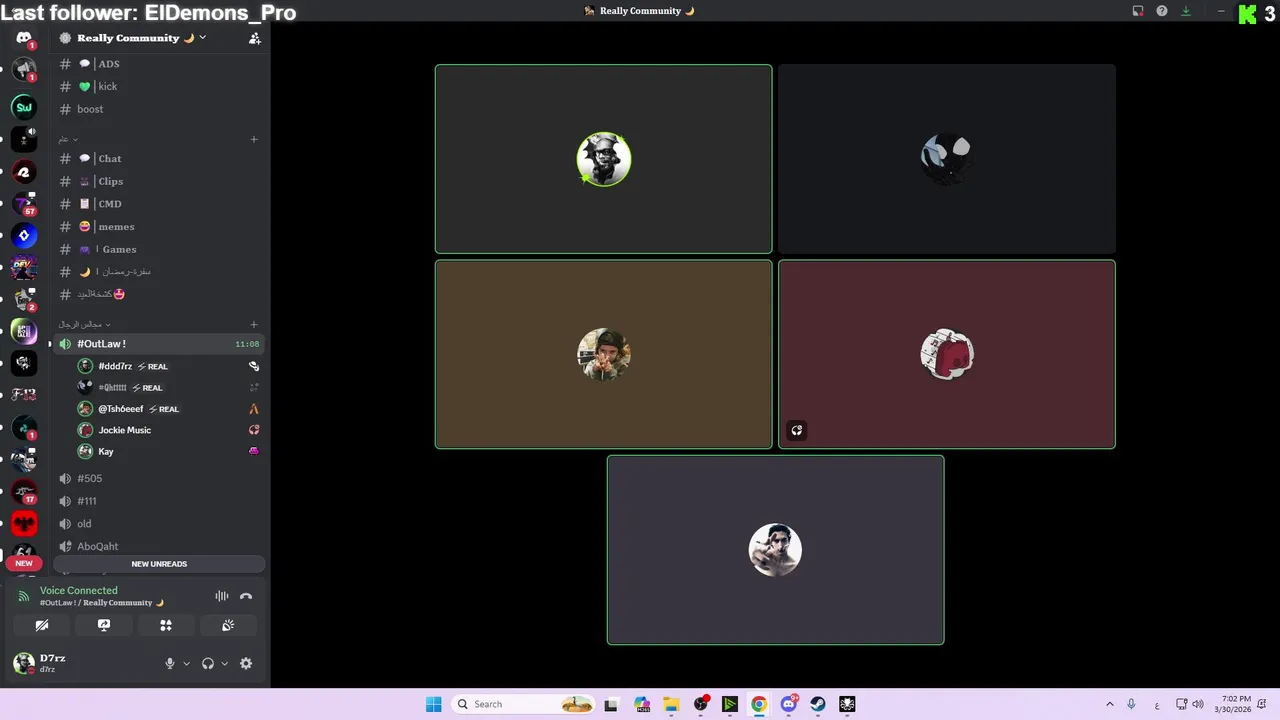Viewport: 1280px width, 720px height.
Task: Select #ddd7rz in voice member list
Action: pos(168,366)
